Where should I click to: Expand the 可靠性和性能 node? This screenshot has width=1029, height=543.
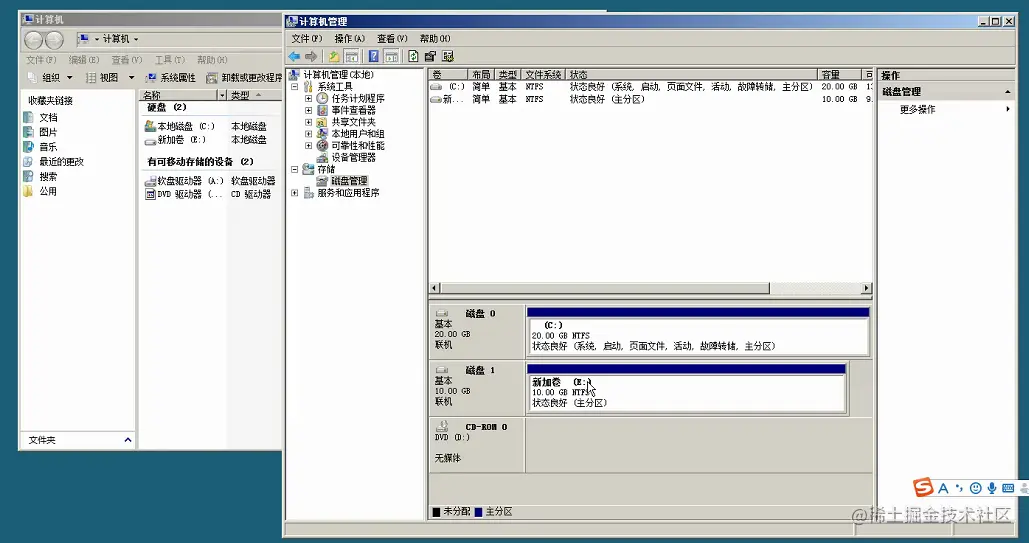[308, 146]
